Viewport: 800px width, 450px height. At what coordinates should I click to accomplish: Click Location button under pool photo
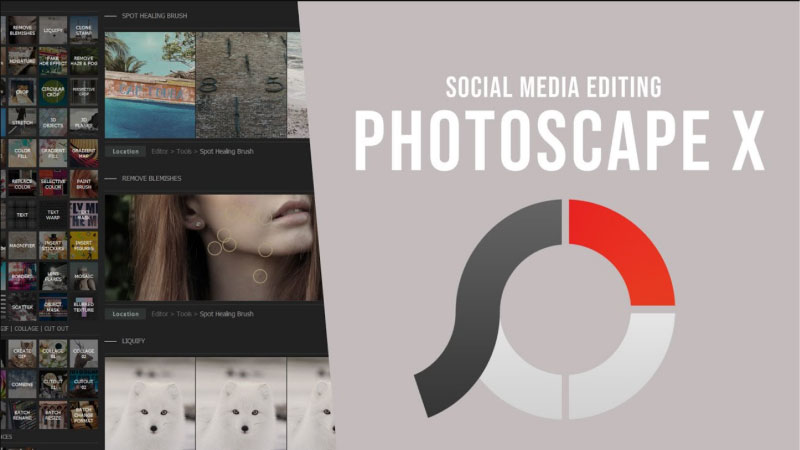tap(126, 152)
